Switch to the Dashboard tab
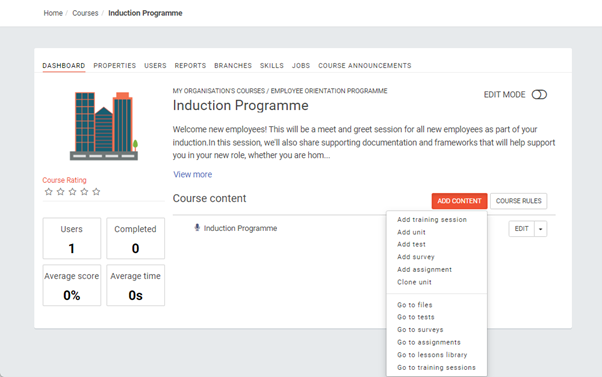 [64, 66]
